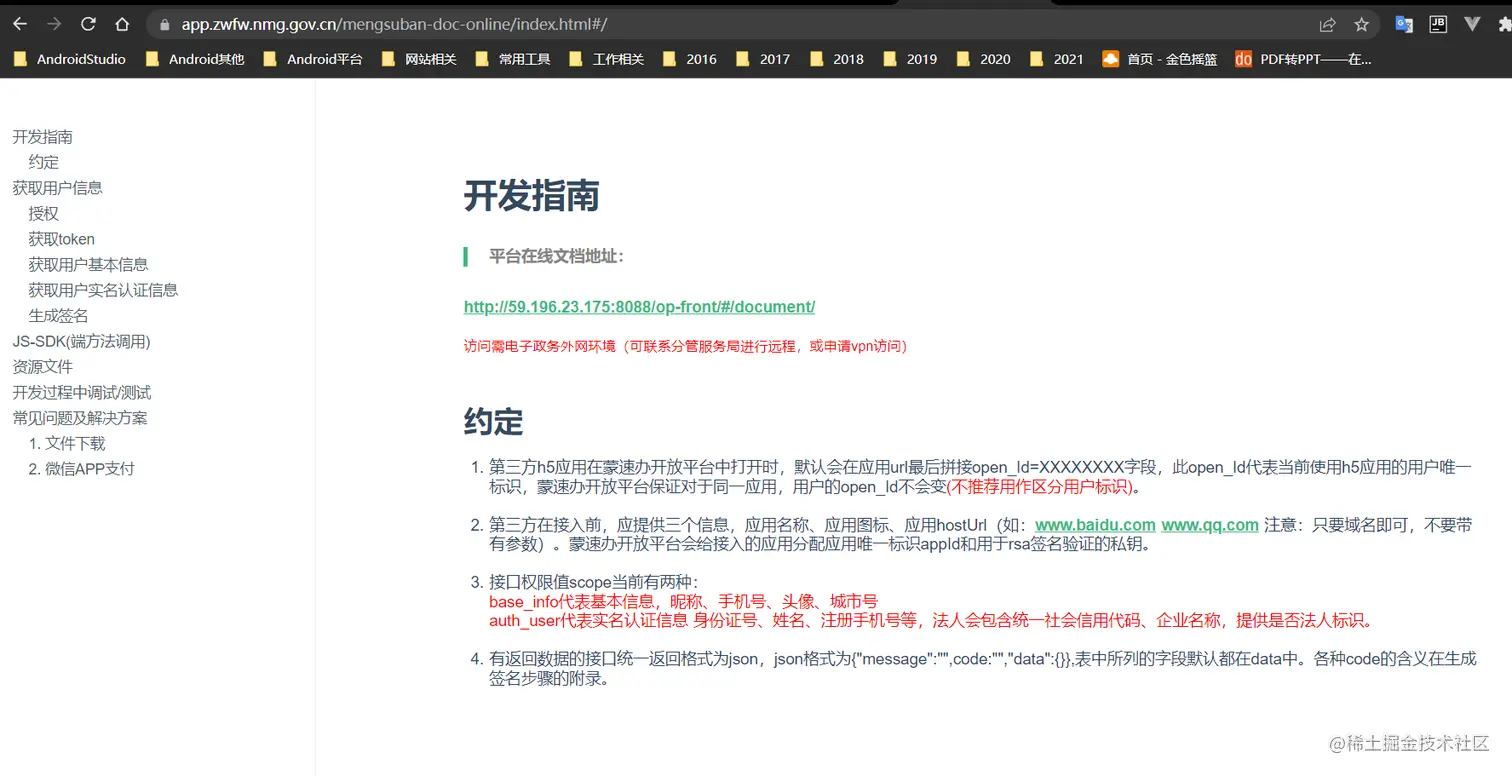Jump to 约定 in the sidebar
Screen dimensions: 1512x776
coord(44,162)
